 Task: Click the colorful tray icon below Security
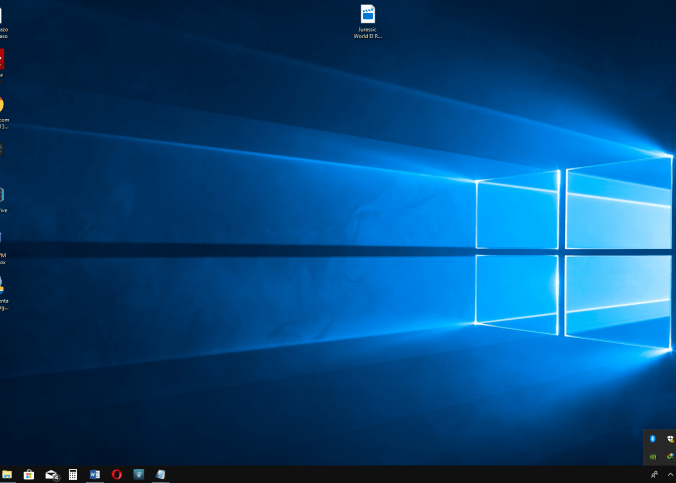(670, 457)
